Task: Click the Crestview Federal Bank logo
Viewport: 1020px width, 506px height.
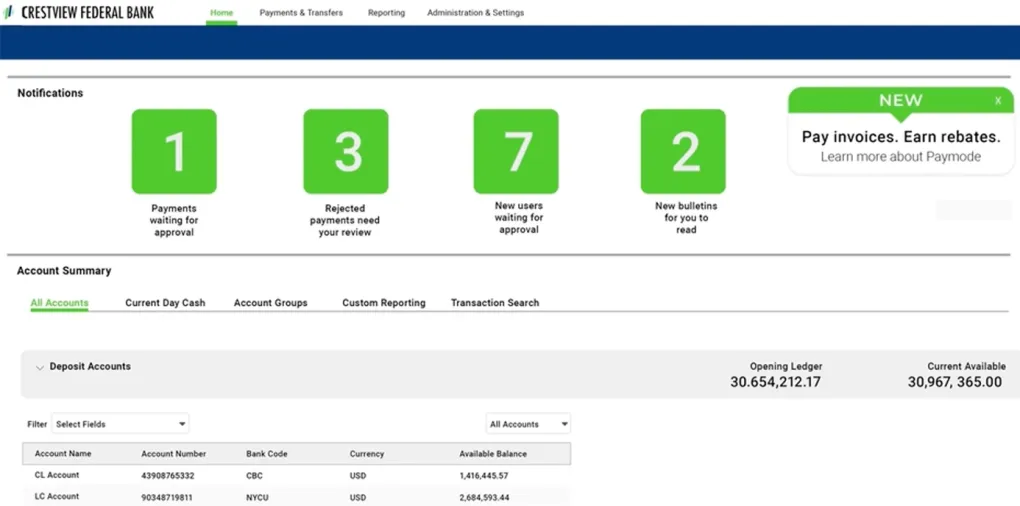Action: 80,13
